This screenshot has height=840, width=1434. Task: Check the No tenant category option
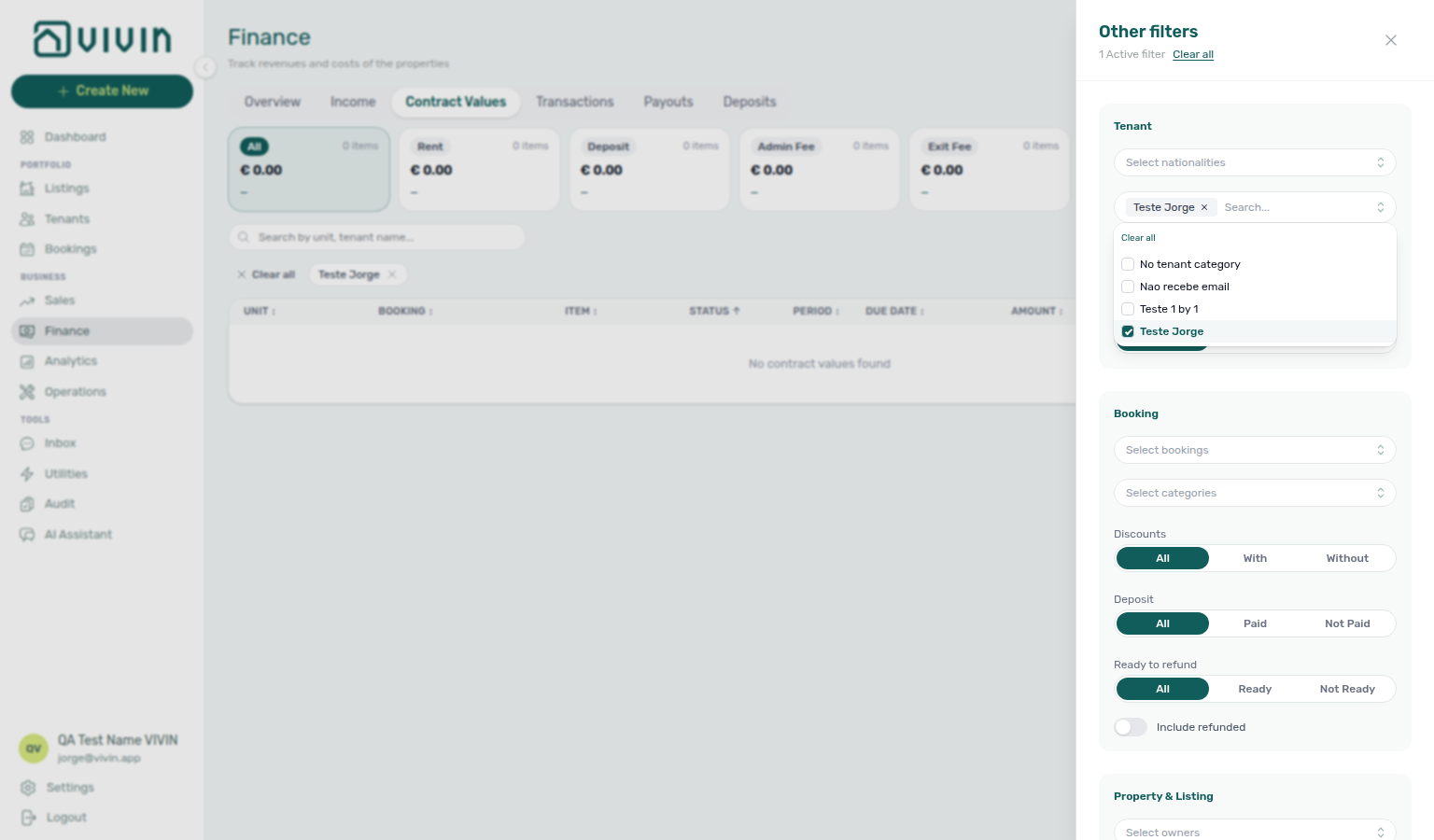[1255, 264]
